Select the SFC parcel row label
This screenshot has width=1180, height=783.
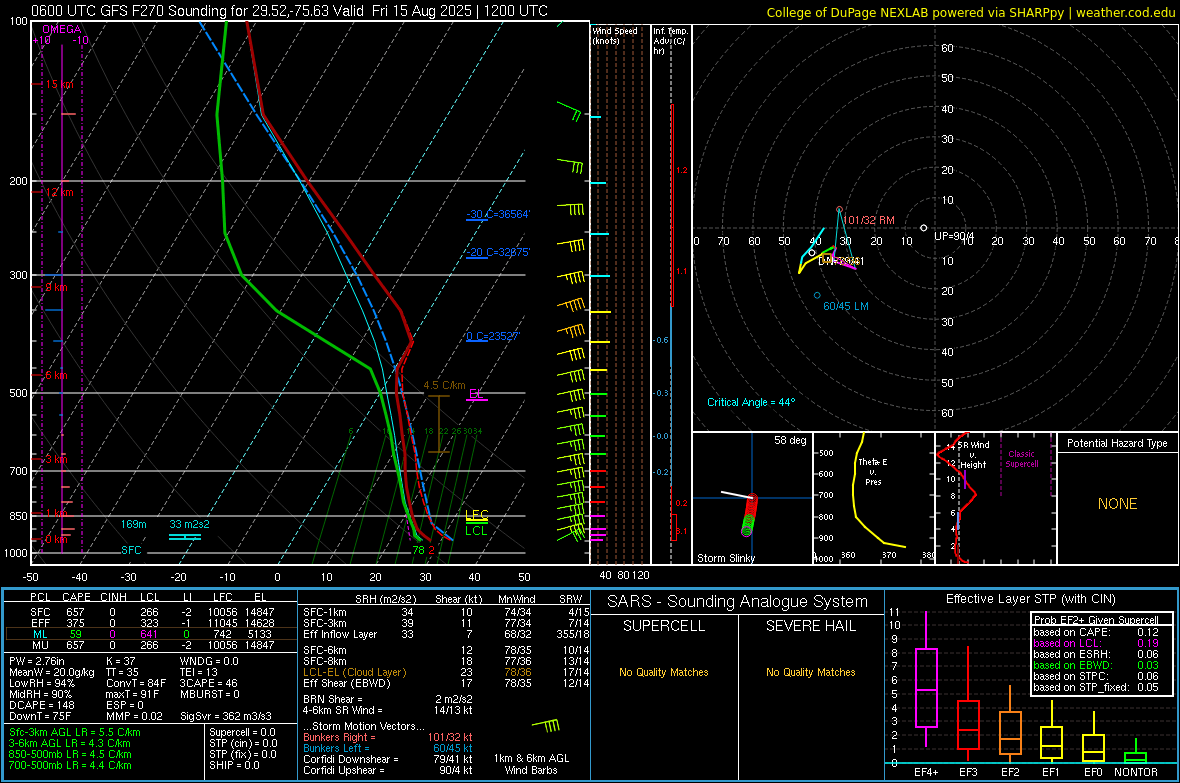pyautogui.click(x=40, y=612)
